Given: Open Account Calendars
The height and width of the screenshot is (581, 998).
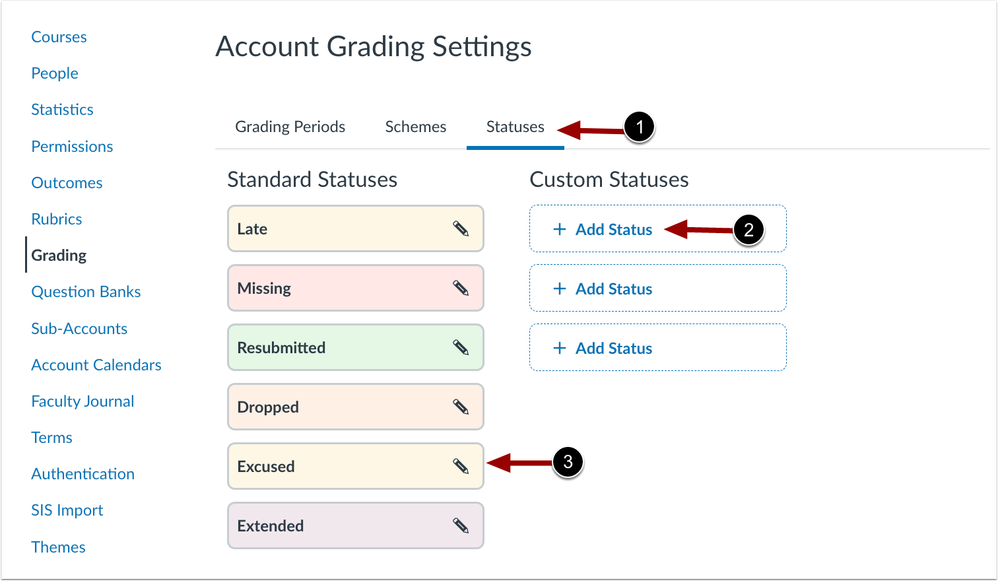Looking at the screenshot, I should point(96,365).
